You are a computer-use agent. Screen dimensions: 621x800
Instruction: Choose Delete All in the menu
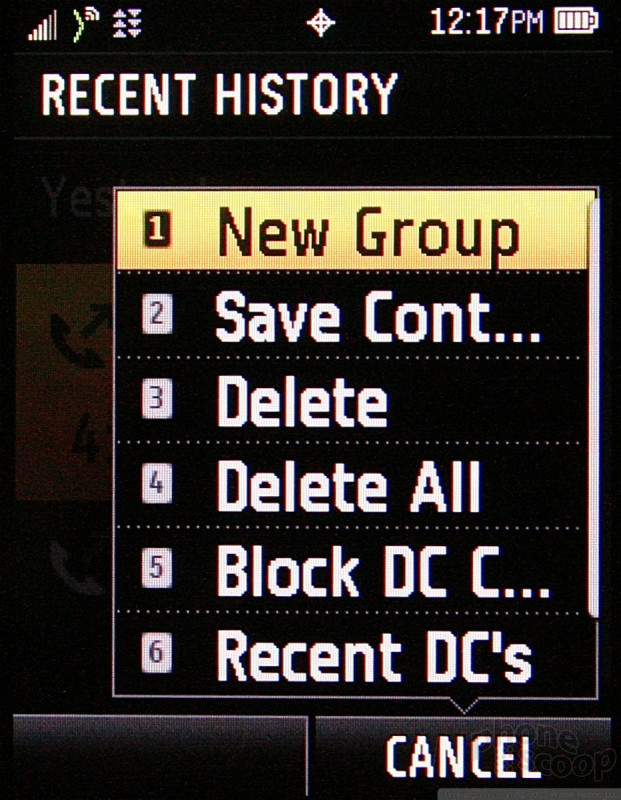[x=352, y=485]
